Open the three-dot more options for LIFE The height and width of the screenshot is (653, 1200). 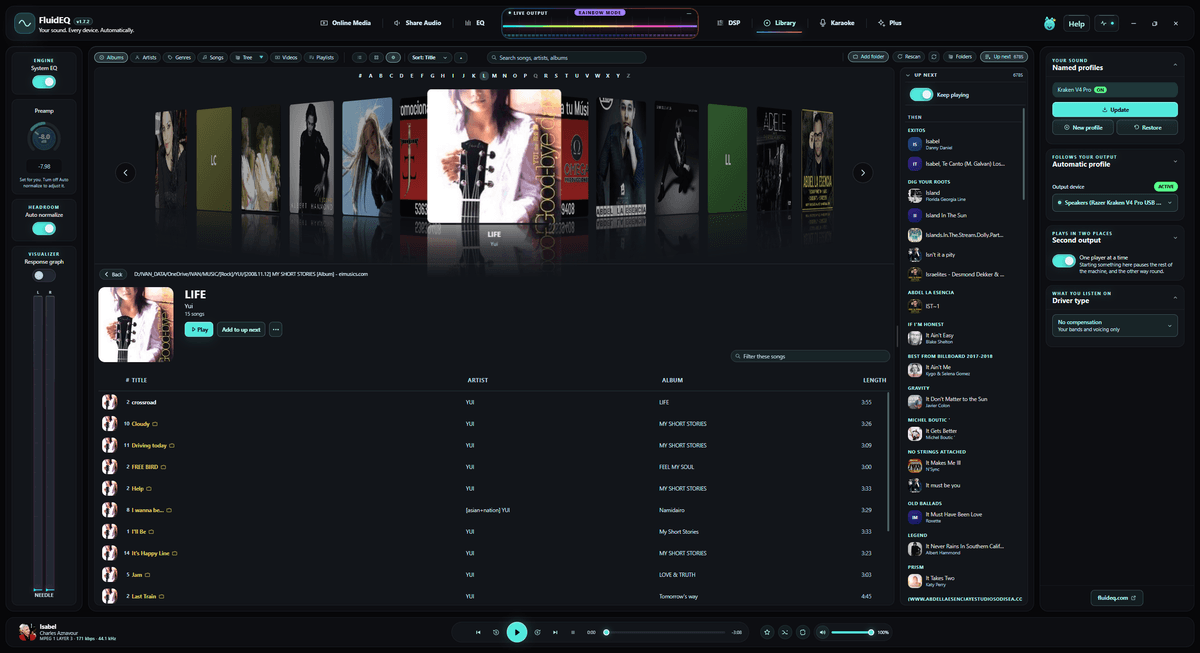(x=276, y=329)
